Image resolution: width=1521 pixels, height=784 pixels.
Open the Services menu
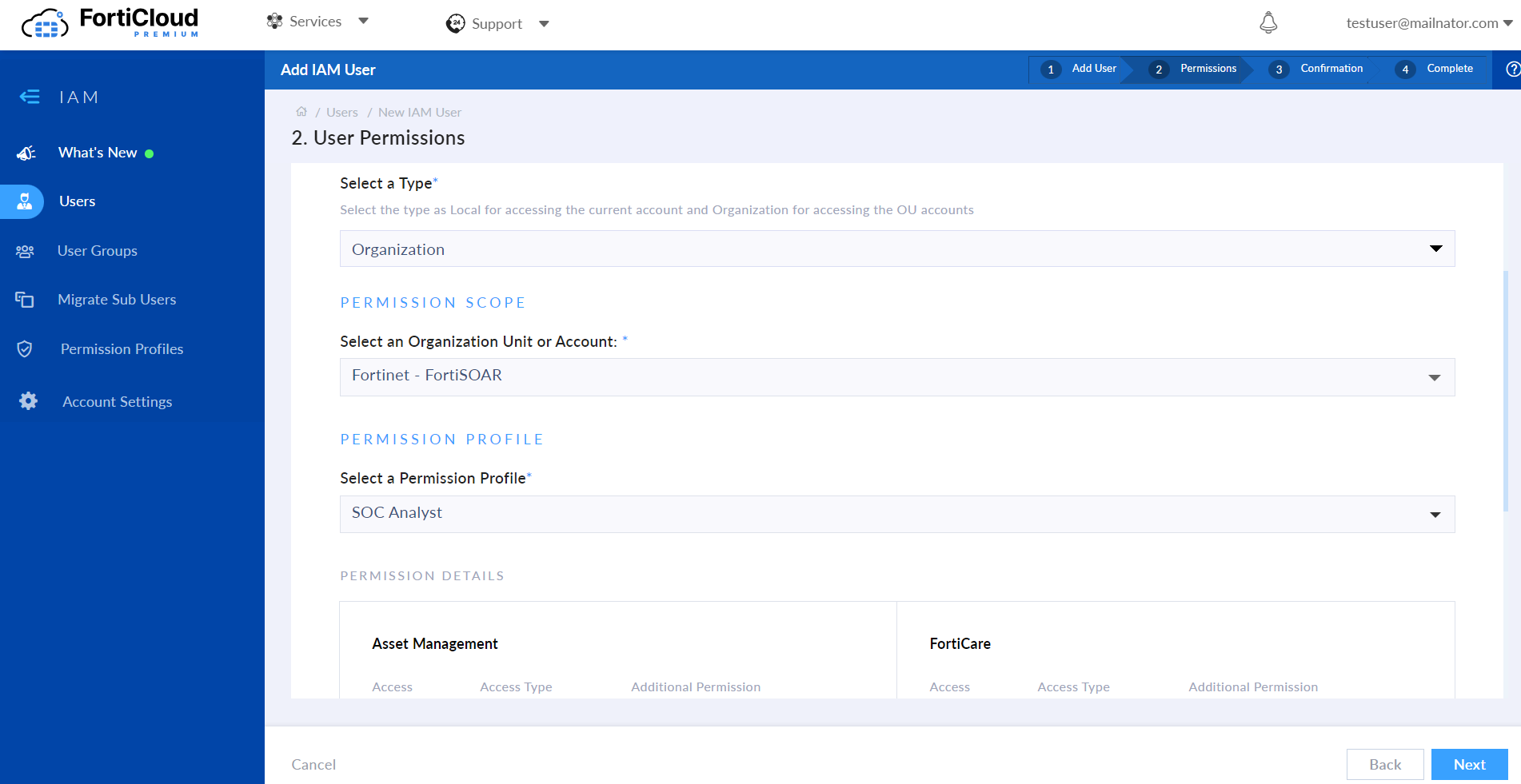[x=317, y=21]
